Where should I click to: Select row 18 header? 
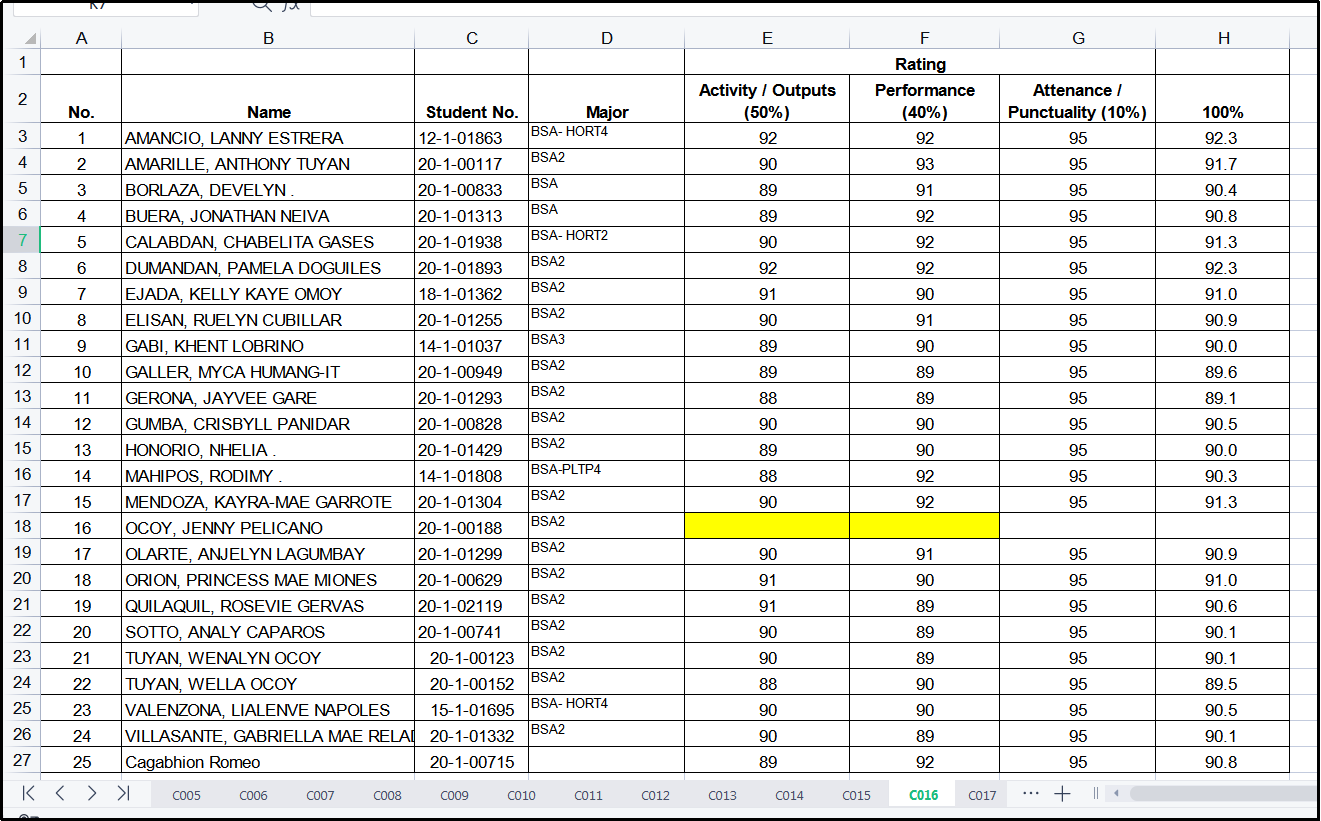[x=22, y=526]
